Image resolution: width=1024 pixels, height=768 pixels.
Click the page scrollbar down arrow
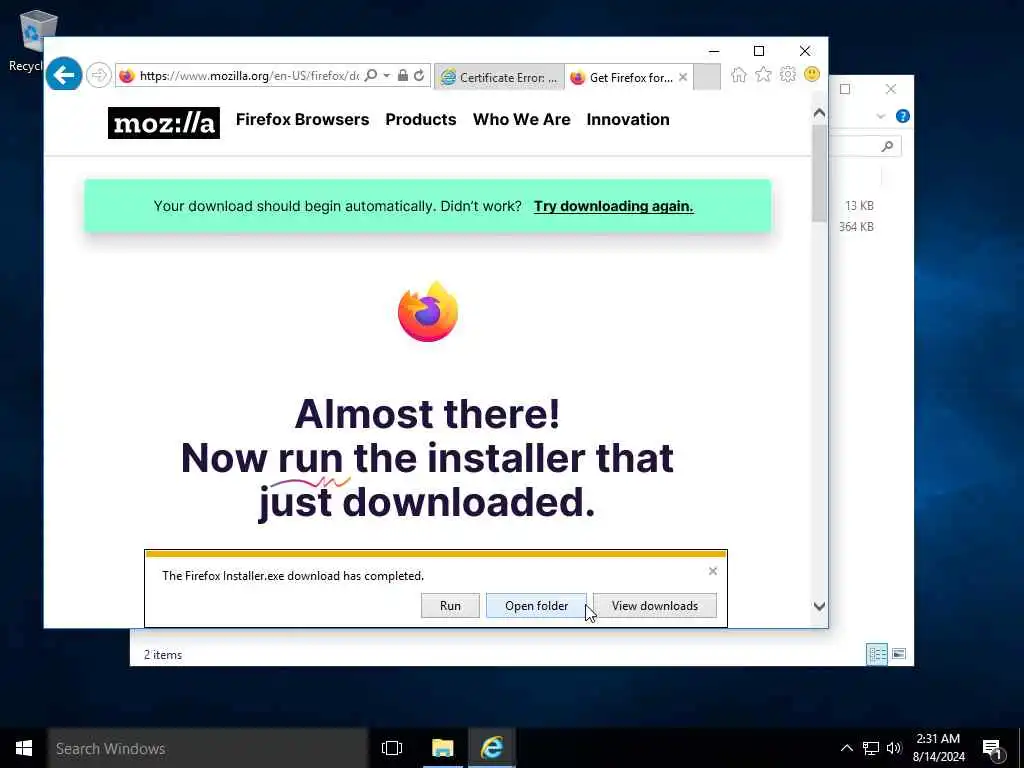[x=819, y=606]
